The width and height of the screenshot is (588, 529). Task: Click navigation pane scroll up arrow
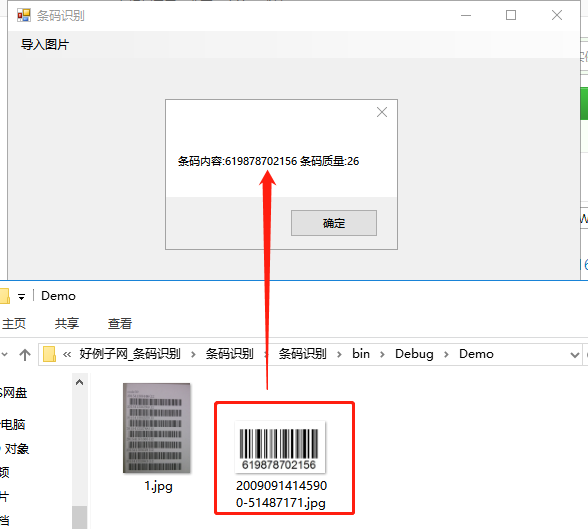[80, 382]
